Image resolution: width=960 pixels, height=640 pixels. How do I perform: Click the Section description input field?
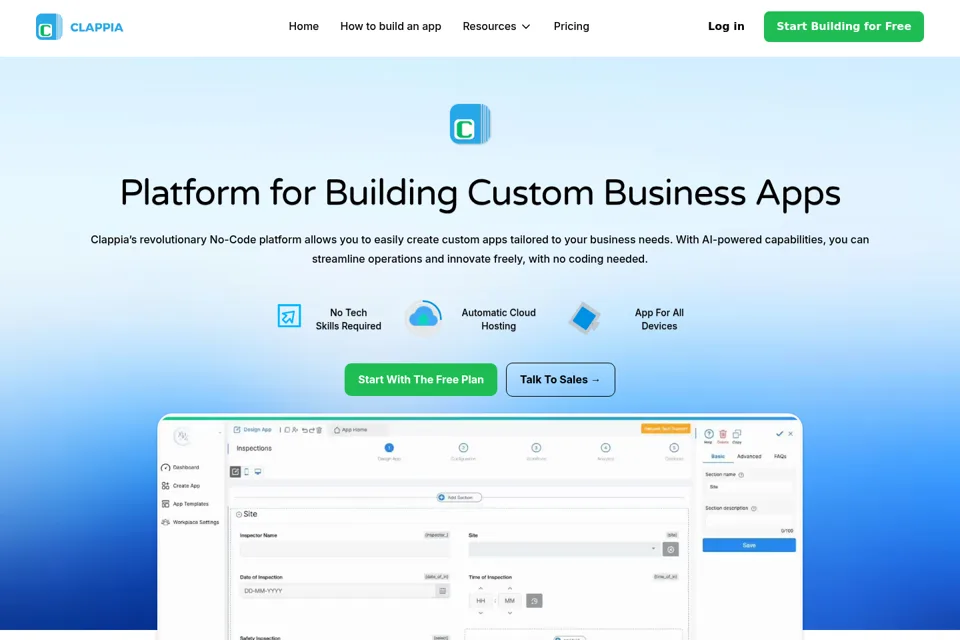tap(749, 521)
